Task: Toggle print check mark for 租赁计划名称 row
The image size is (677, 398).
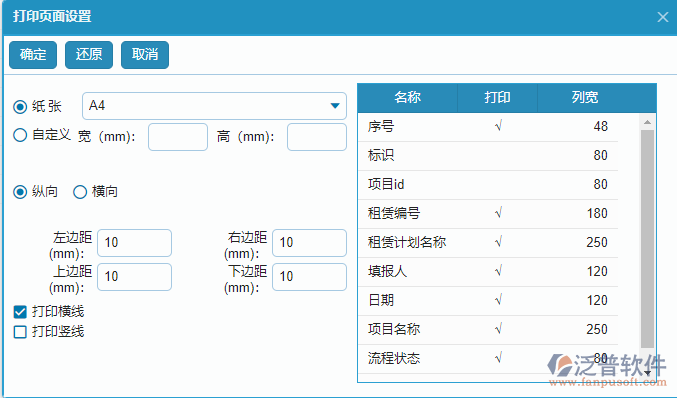Action: (498, 242)
